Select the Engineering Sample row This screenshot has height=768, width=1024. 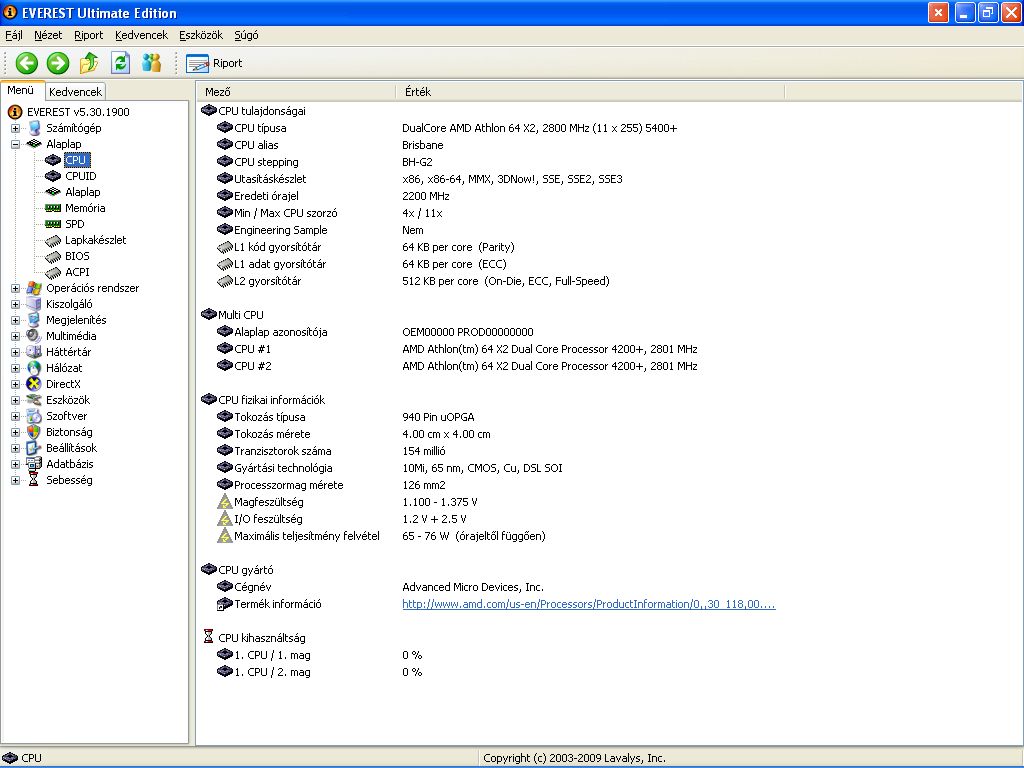point(321,230)
